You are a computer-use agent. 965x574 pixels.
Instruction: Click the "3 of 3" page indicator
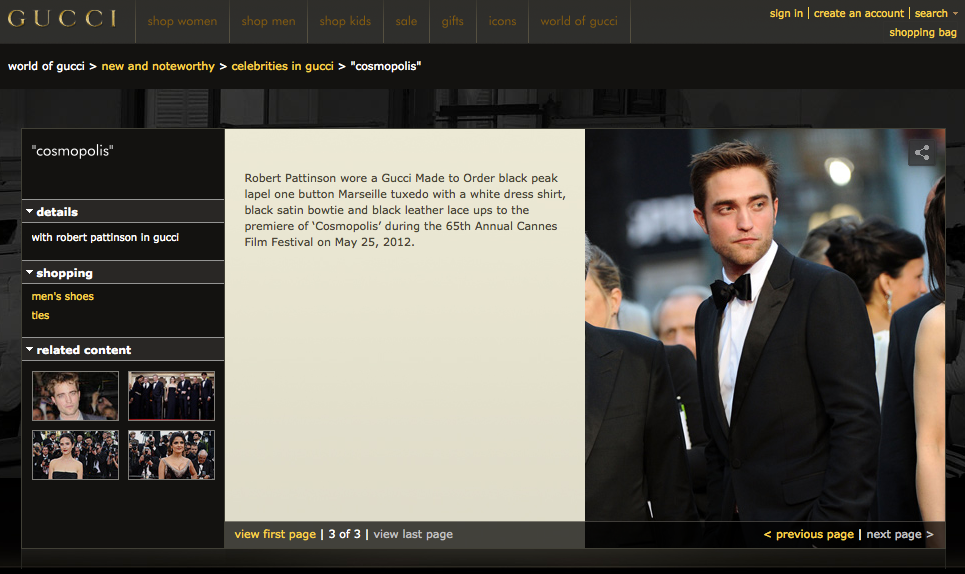coord(345,534)
